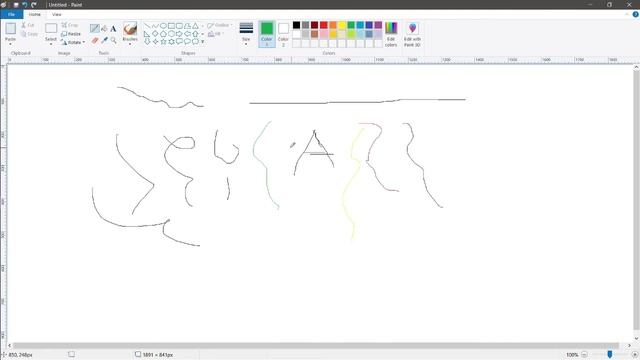Pick the yellow color swatch
This screenshot has width=640, height=360.
click(x=342, y=25)
